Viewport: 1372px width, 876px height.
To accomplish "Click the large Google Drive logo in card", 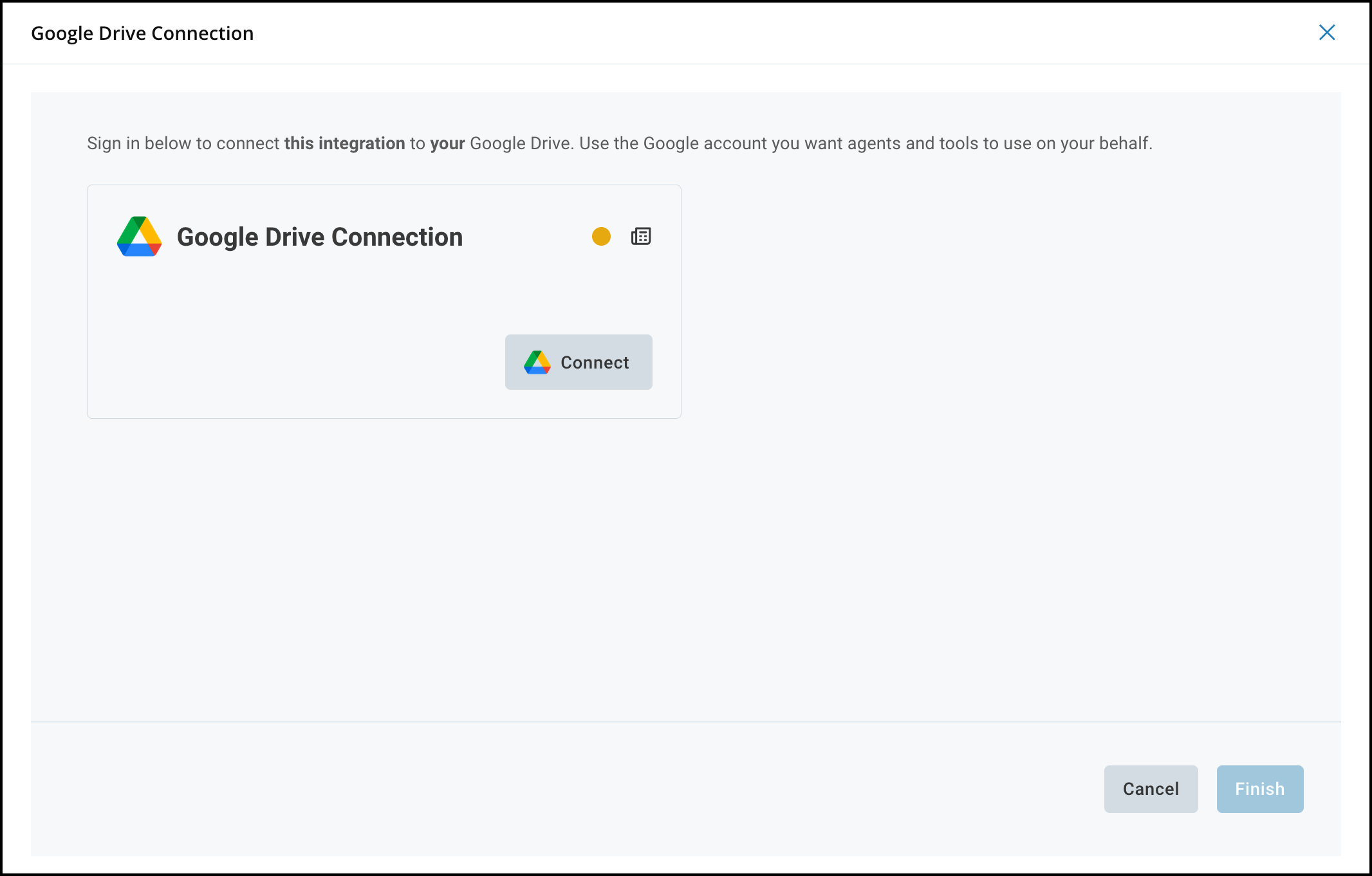I will (x=139, y=236).
